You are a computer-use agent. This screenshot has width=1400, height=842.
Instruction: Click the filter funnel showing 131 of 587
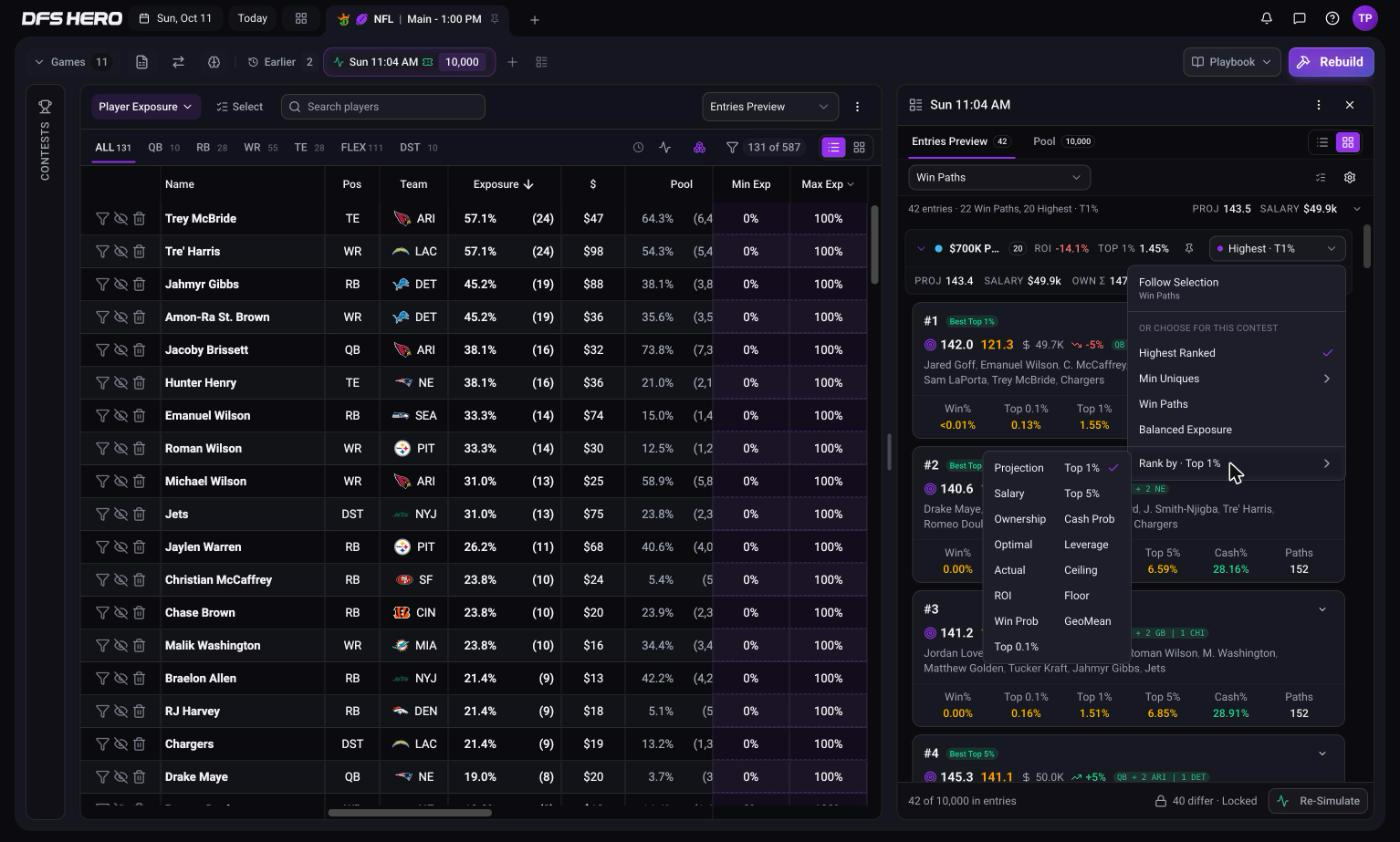pyautogui.click(x=764, y=147)
